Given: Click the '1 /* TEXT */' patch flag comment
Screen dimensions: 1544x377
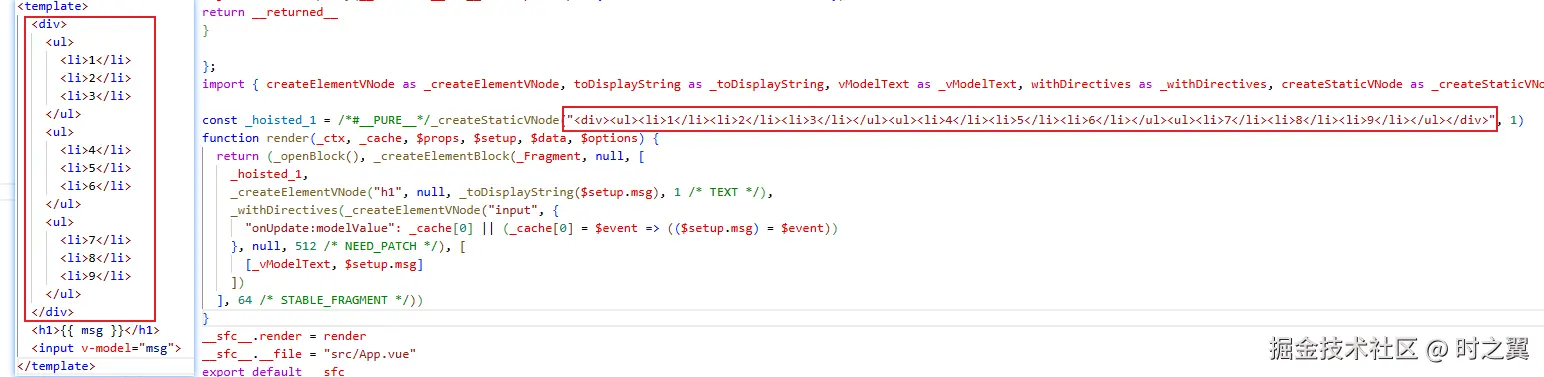Looking at the screenshot, I should click(x=718, y=192).
